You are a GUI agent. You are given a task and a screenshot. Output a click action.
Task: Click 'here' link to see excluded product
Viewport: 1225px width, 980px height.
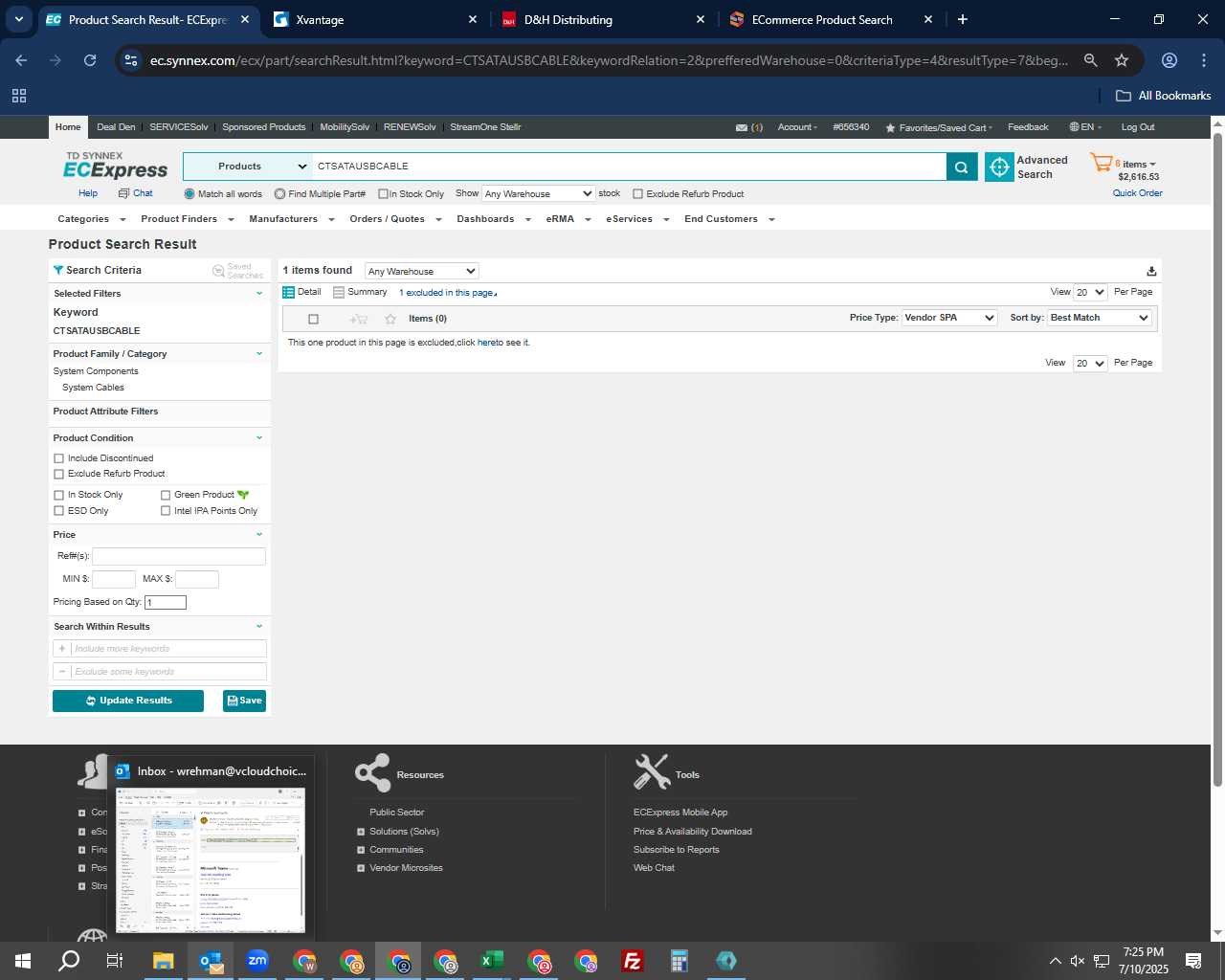(486, 343)
